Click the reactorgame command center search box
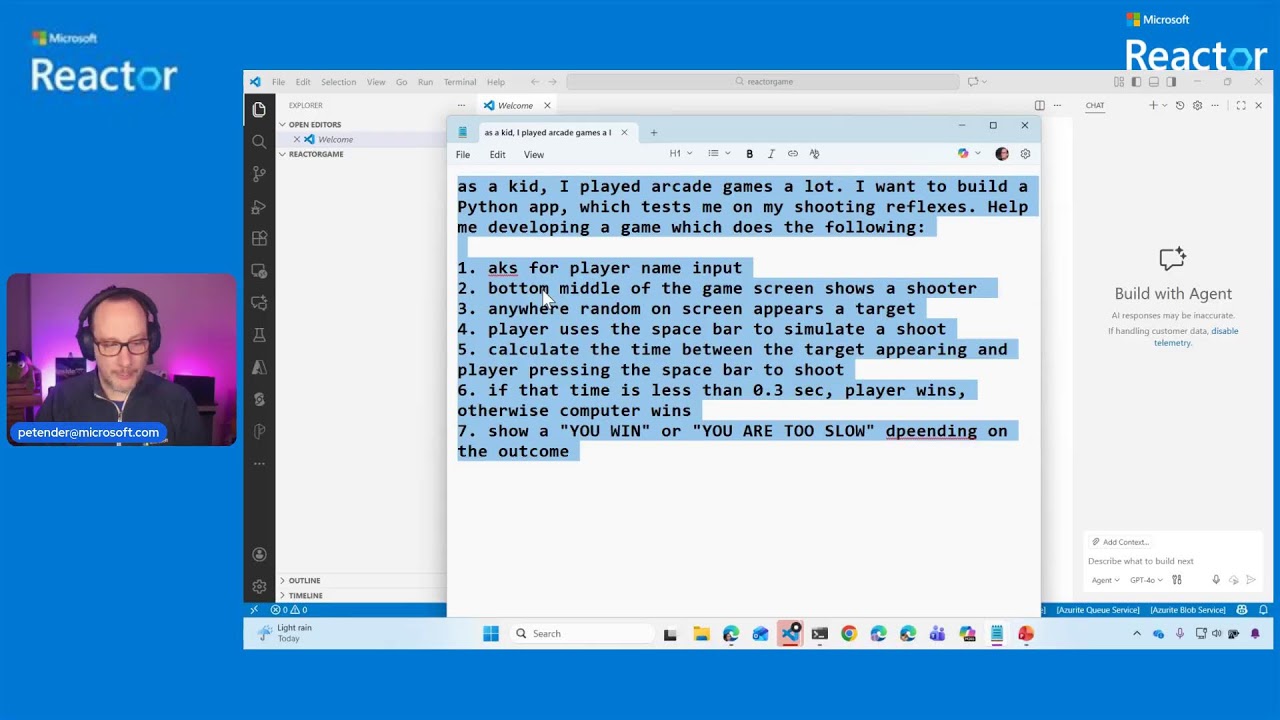 762,82
